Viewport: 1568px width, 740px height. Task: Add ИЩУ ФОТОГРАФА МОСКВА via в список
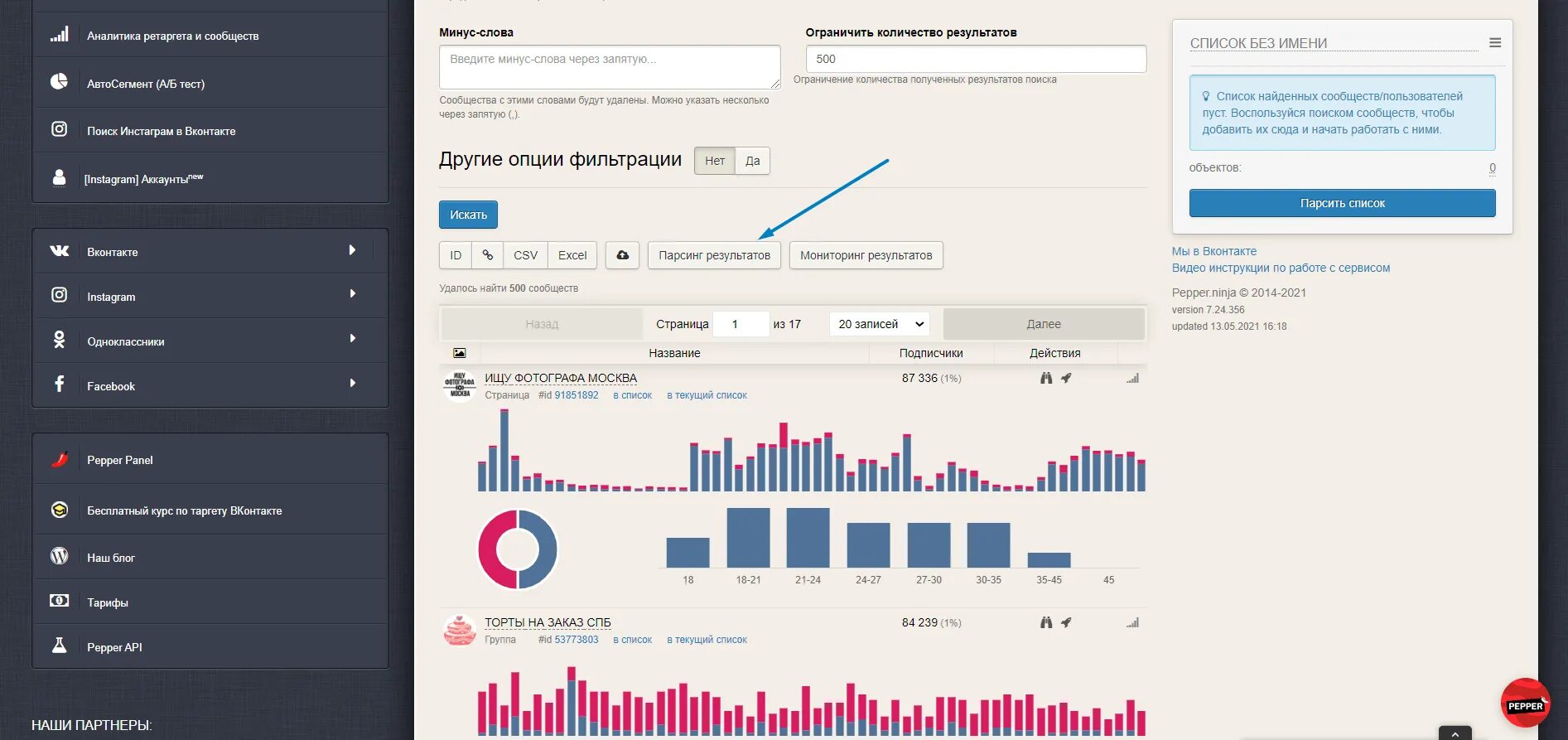632,395
